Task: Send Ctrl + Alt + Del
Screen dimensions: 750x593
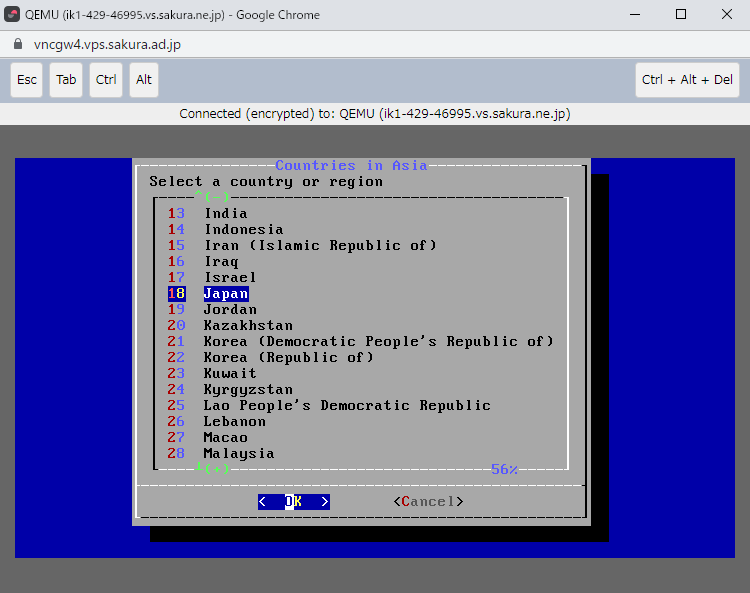Action: pyautogui.click(x=687, y=80)
